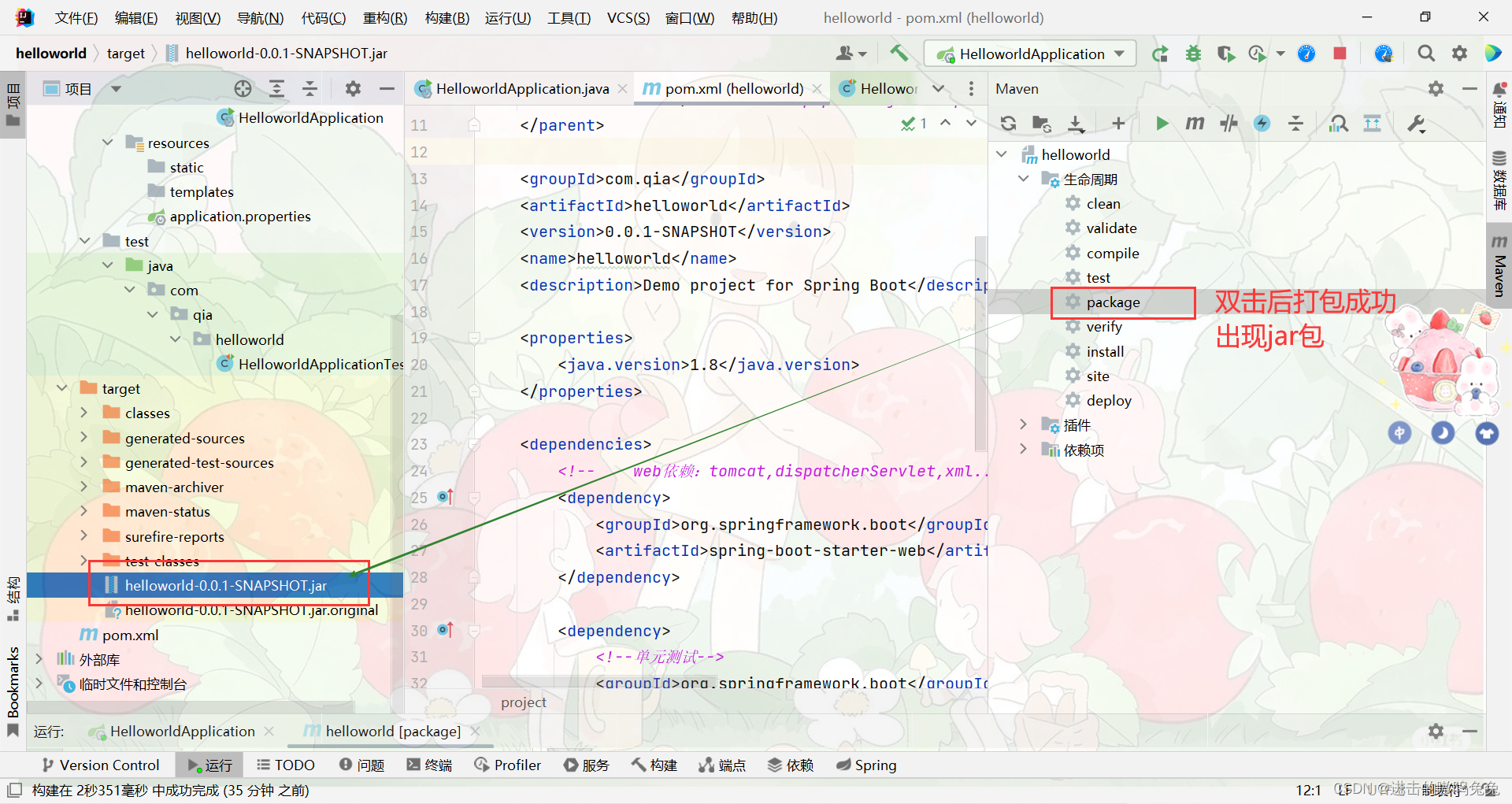Open the Profiler tool window
Image resolution: width=1512 pixels, height=804 pixels.
(x=508, y=765)
